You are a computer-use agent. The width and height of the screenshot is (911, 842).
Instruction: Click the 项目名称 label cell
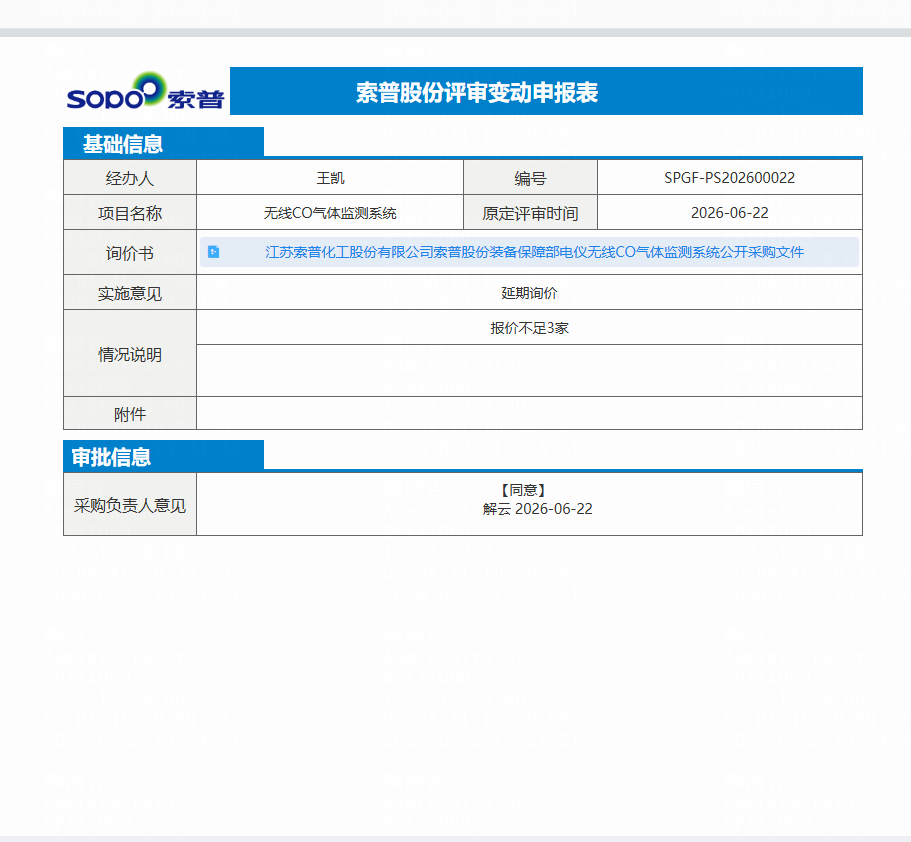point(130,213)
